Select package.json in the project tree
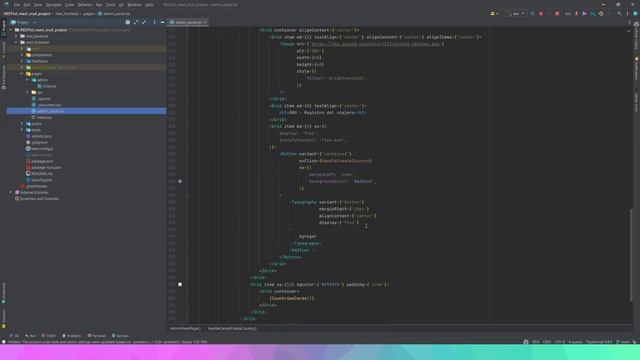Image resolution: width=640 pixels, height=360 pixels. [x=42, y=161]
